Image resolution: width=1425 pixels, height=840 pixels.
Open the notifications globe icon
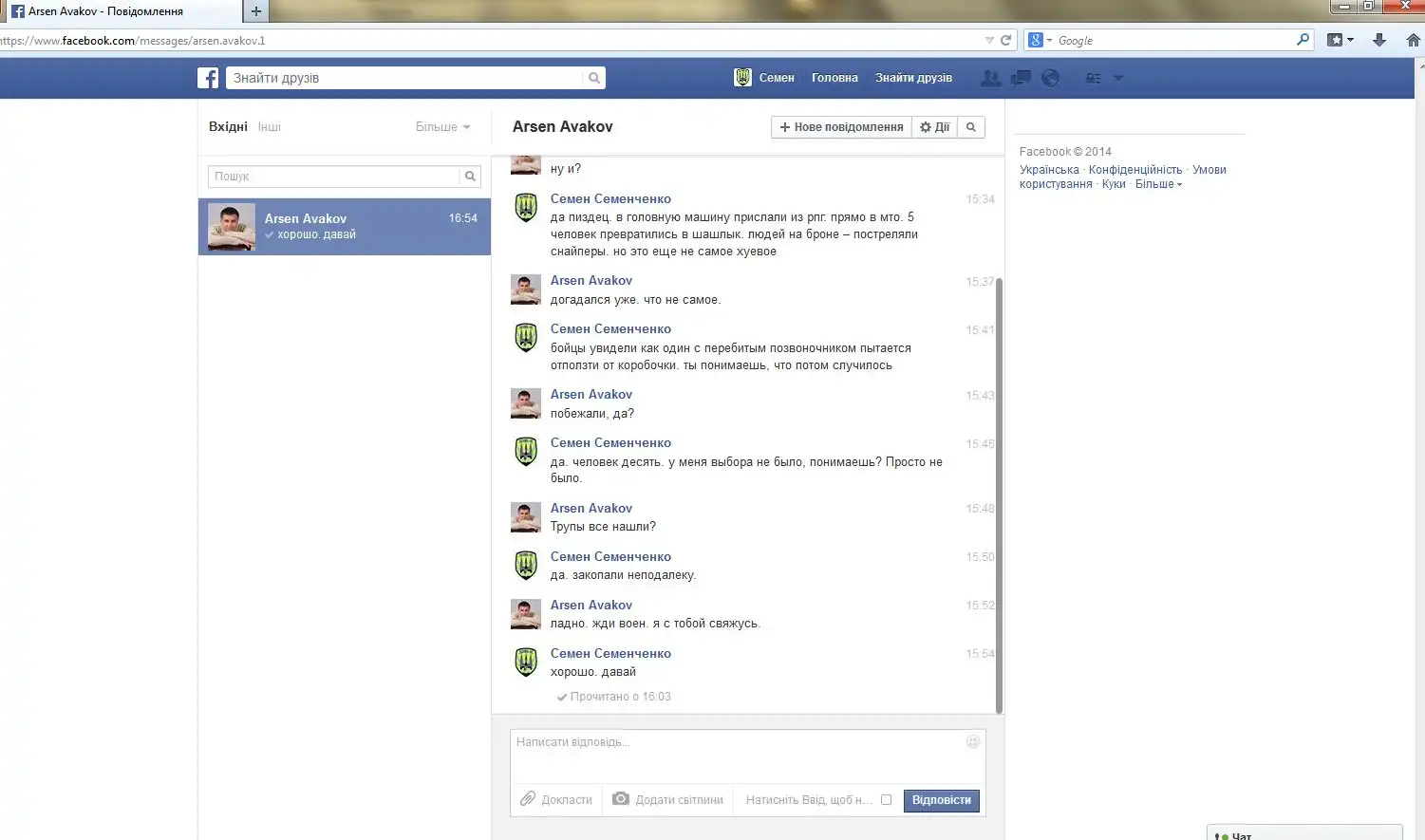(x=1050, y=78)
